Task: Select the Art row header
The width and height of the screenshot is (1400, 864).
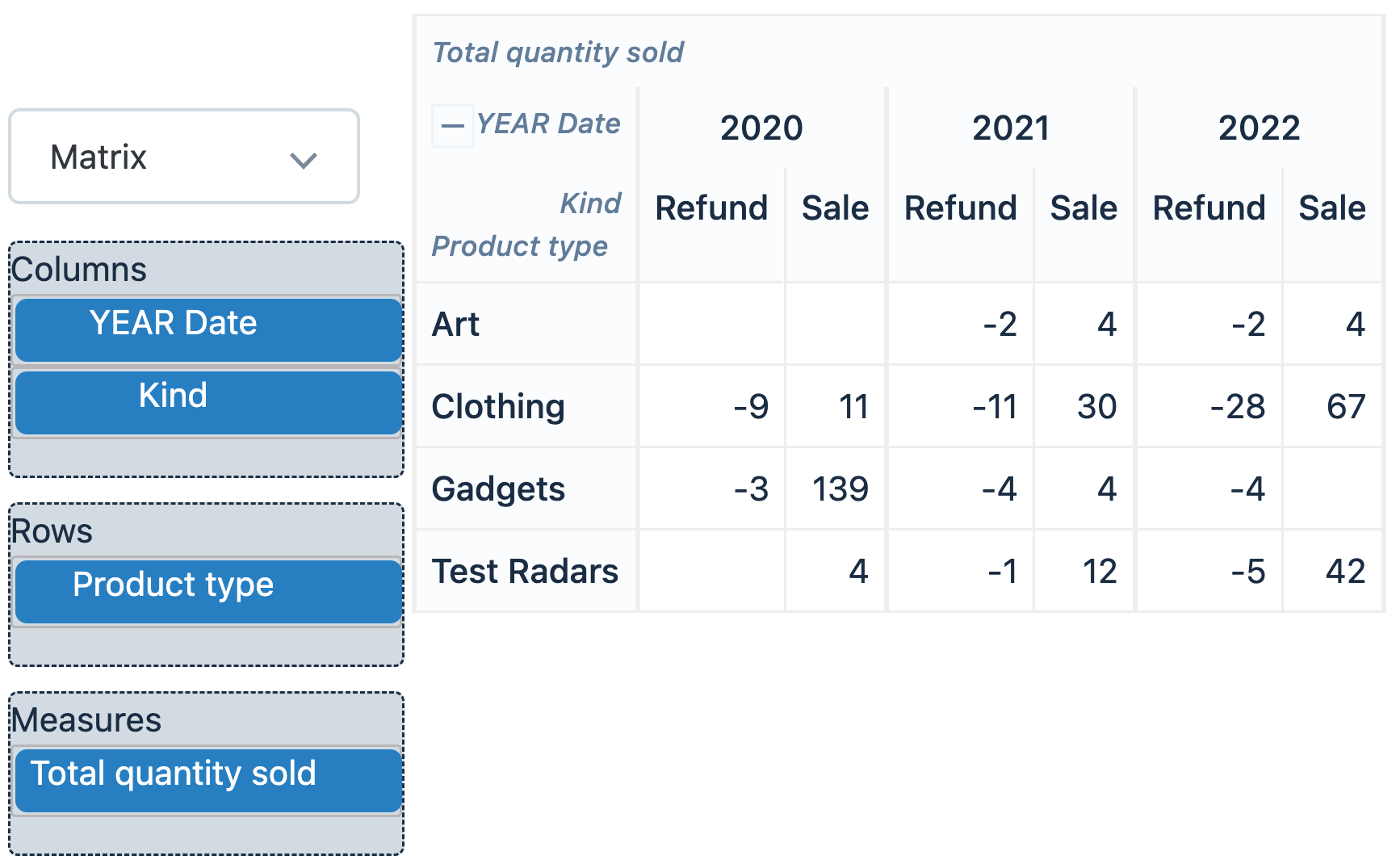Action: (456, 325)
